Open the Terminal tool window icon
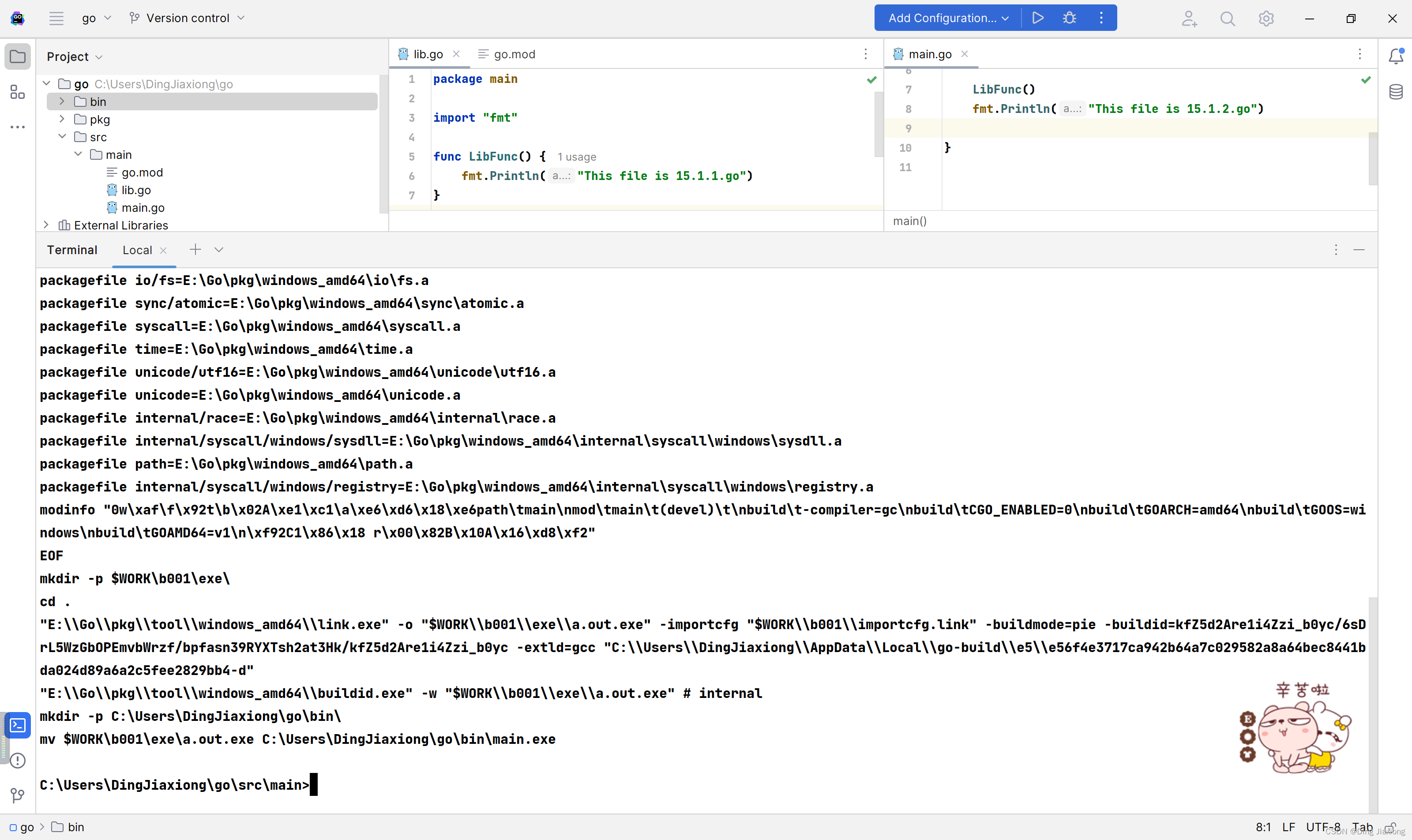Image resolution: width=1412 pixels, height=840 pixels. click(18, 725)
